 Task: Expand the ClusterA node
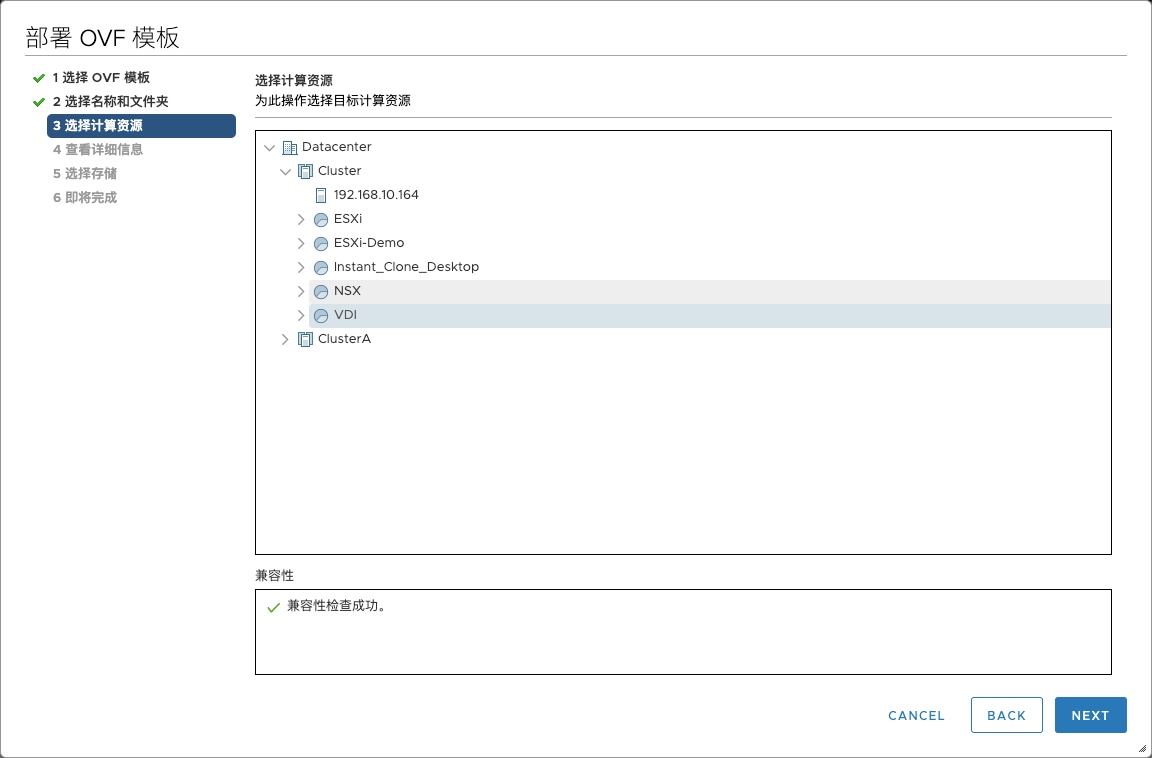pos(285,339)
